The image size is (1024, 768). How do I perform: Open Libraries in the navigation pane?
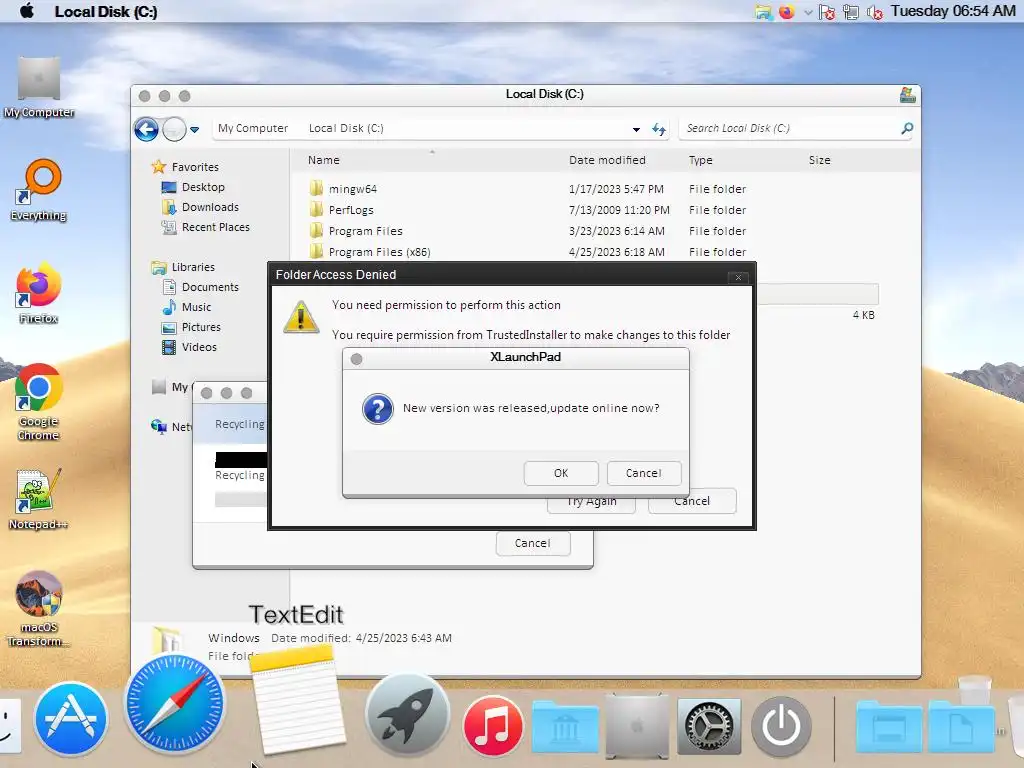tap(193, 267)
